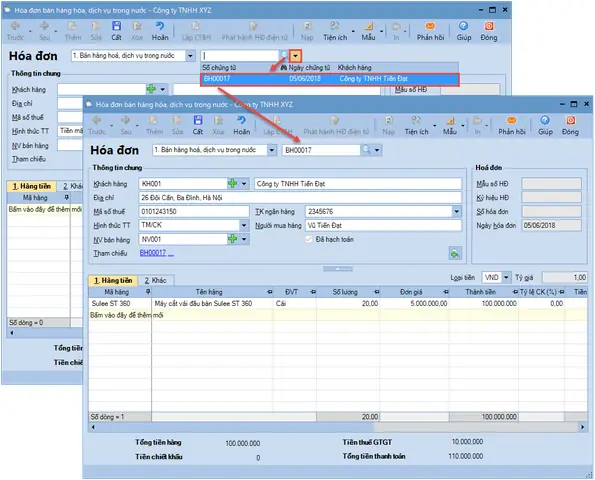Screen dimensions: 595x480
Task: Select BH00017 row in voucher dropdown list
Action: [x=330, y=79]
